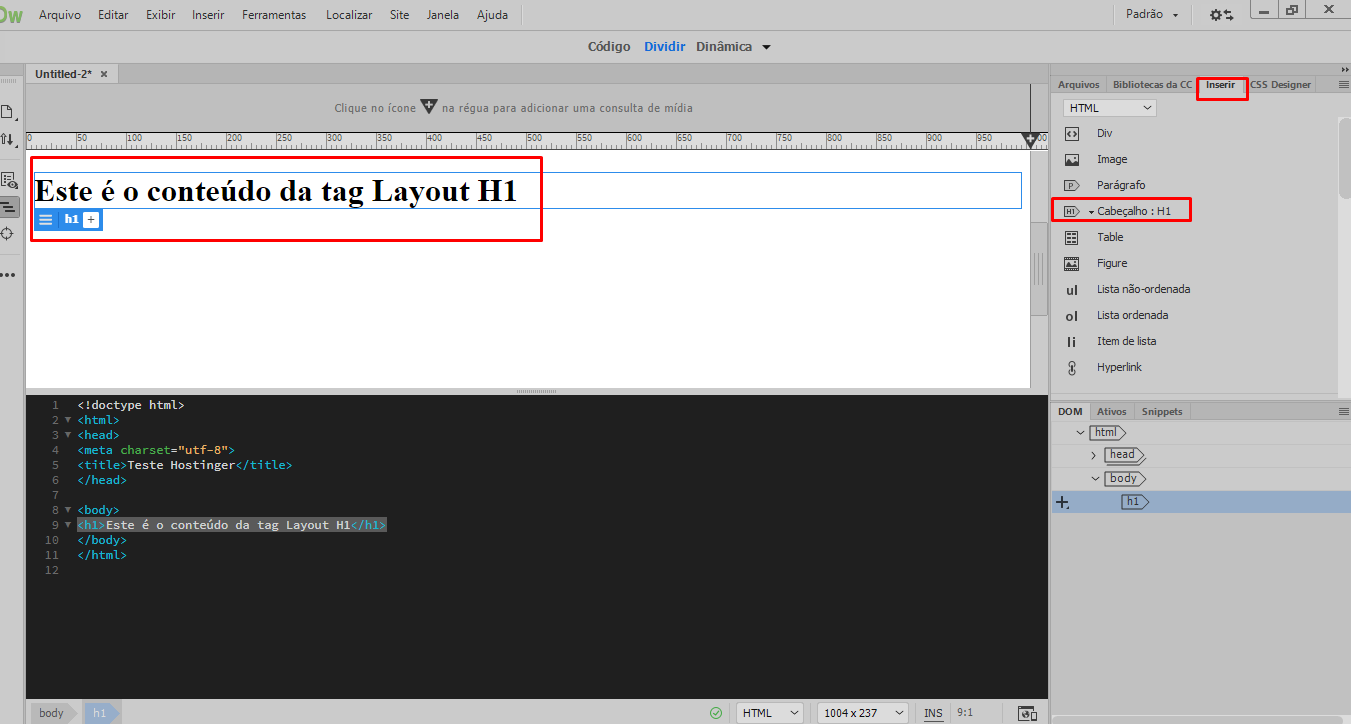Open the HTML language dropdown in status bar
Screen dimensions: 1351x724
pyautogui.click(x=770, y=713)
